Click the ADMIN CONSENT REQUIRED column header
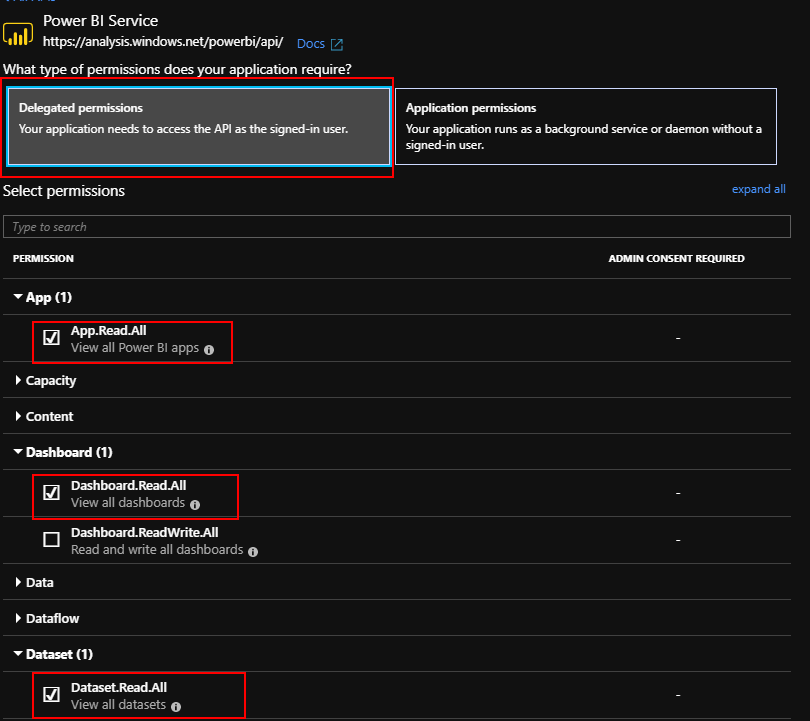 (x=676, y=258)
